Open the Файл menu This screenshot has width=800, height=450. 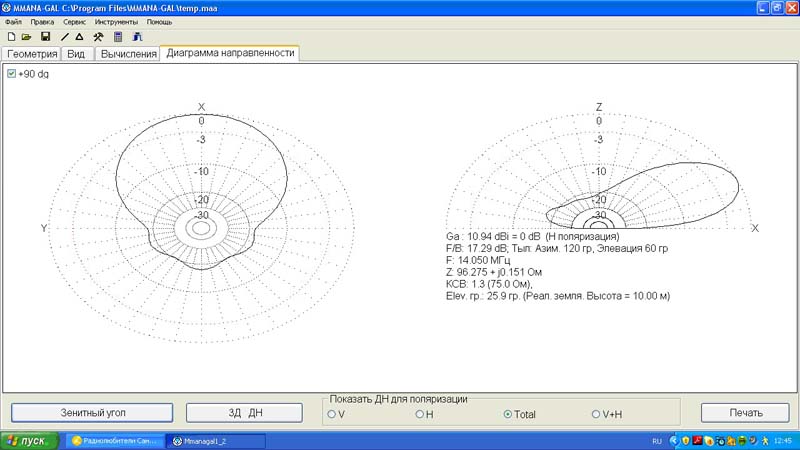13,21
